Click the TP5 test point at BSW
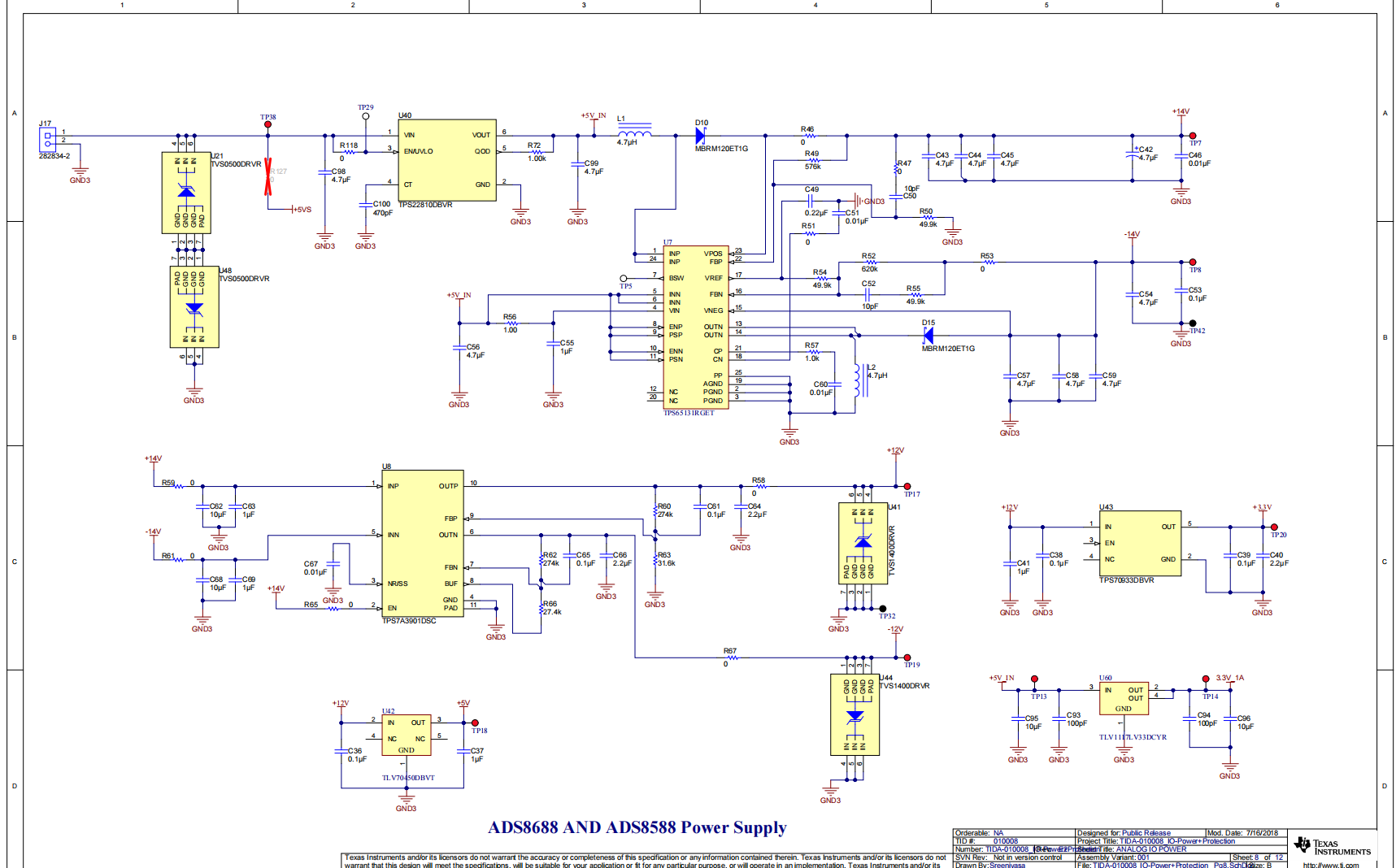Viewport: 1396px width, 868px height. [624, 278]
